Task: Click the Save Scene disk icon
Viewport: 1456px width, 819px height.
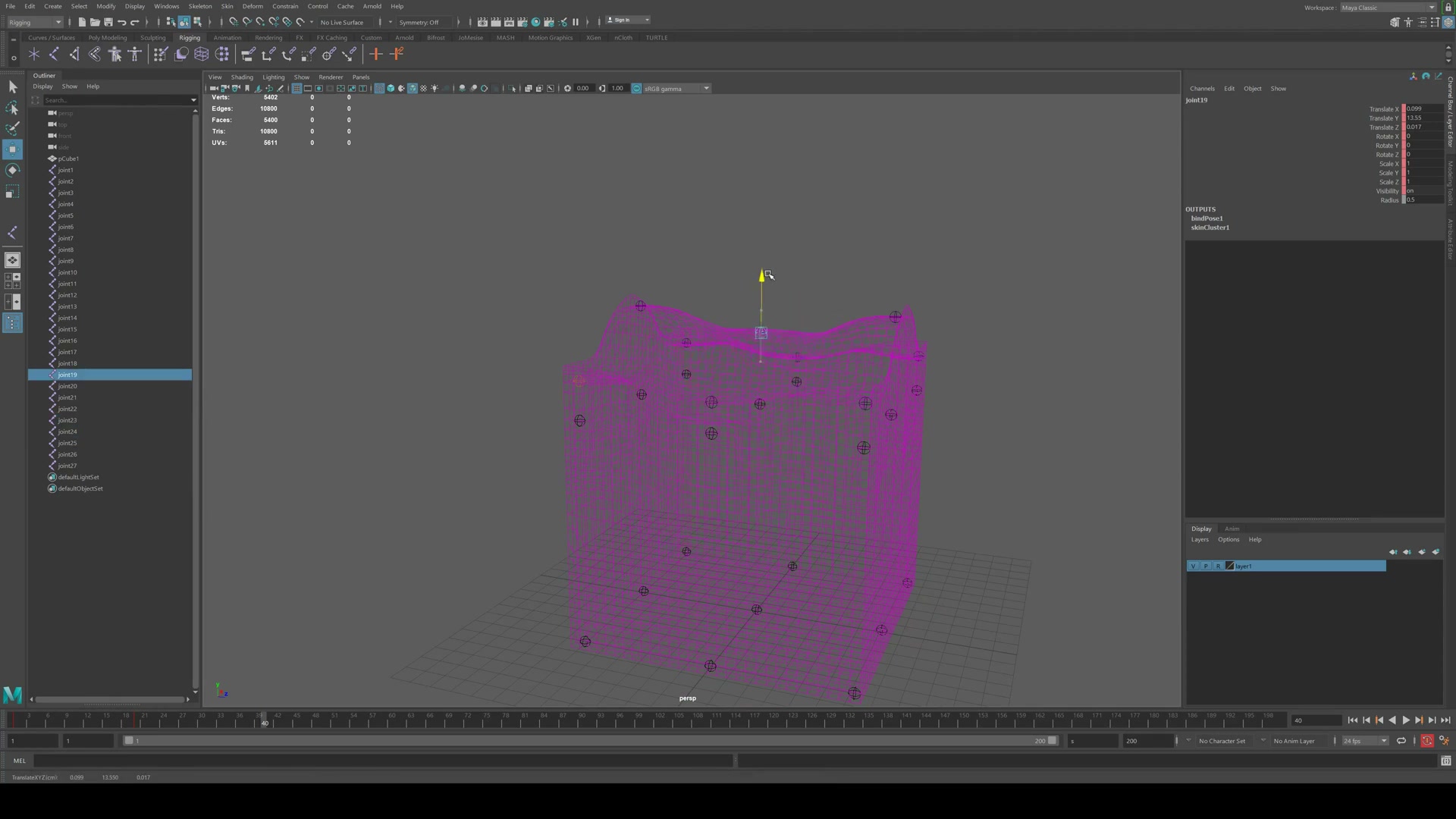Action: click(x=108, y=22)
